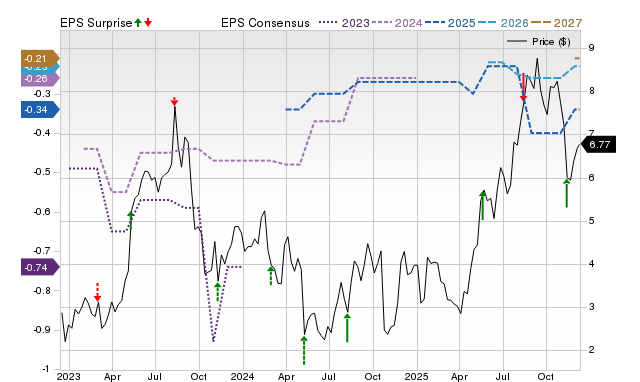Click the -0.5 label on EPS axis
The width and height of the screenshot is (640, 382).
coord(42,172)
